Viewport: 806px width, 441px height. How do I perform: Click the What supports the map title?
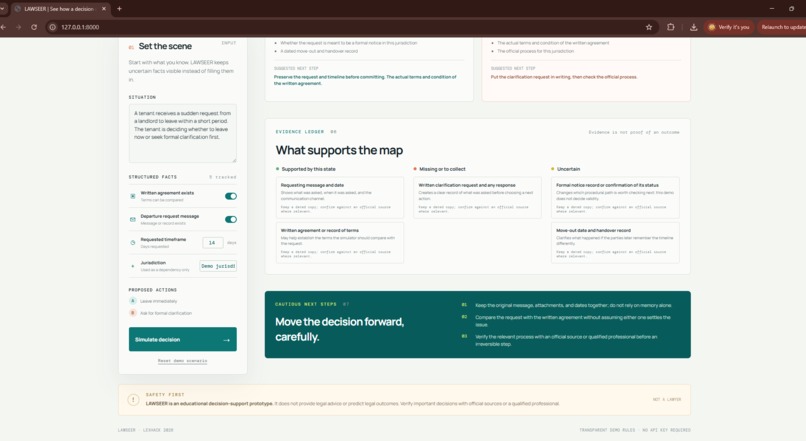click(x=339, y=150)
